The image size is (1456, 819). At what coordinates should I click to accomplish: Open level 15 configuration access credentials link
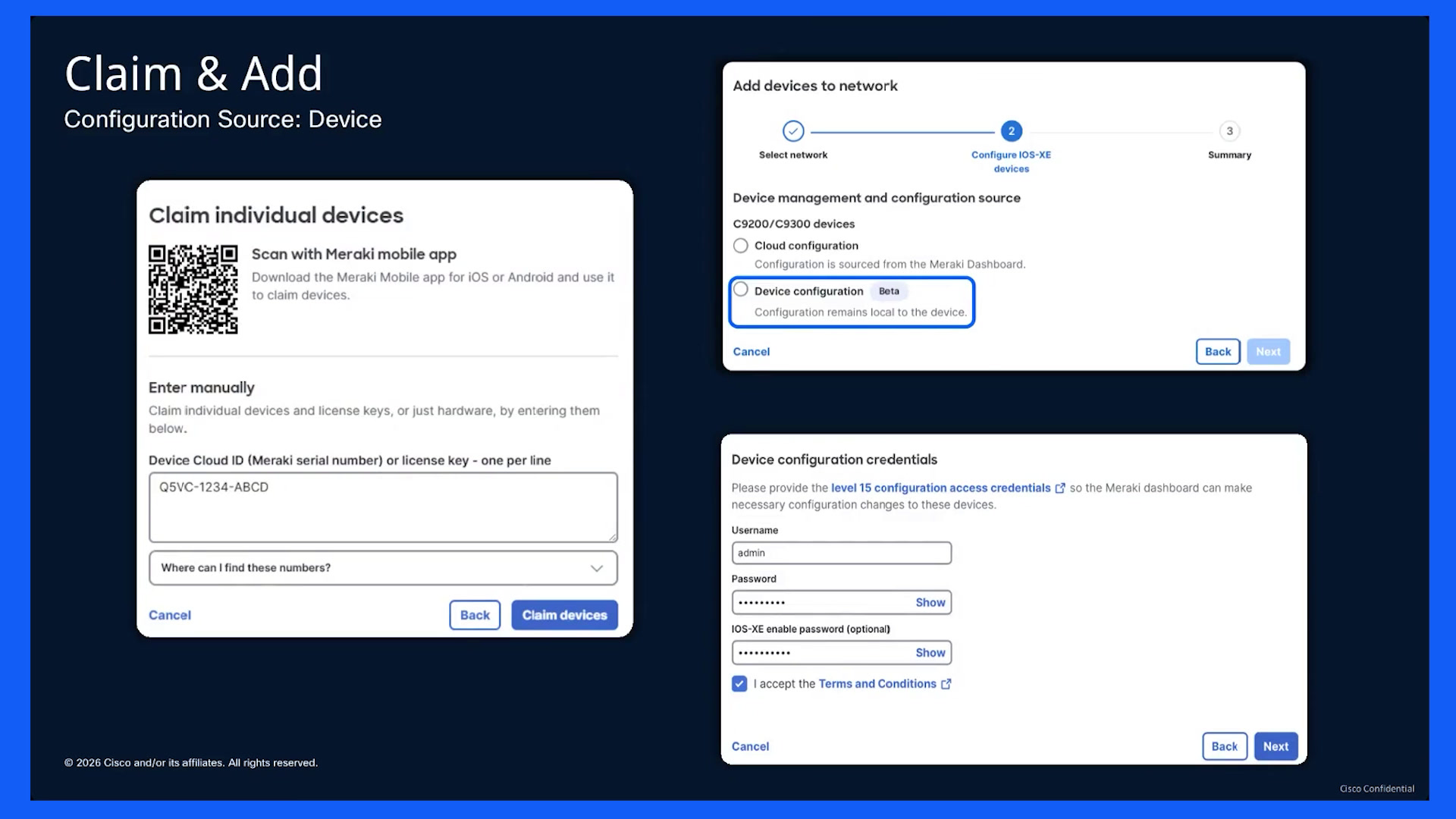pyautogui.click(x=940, y=488)
